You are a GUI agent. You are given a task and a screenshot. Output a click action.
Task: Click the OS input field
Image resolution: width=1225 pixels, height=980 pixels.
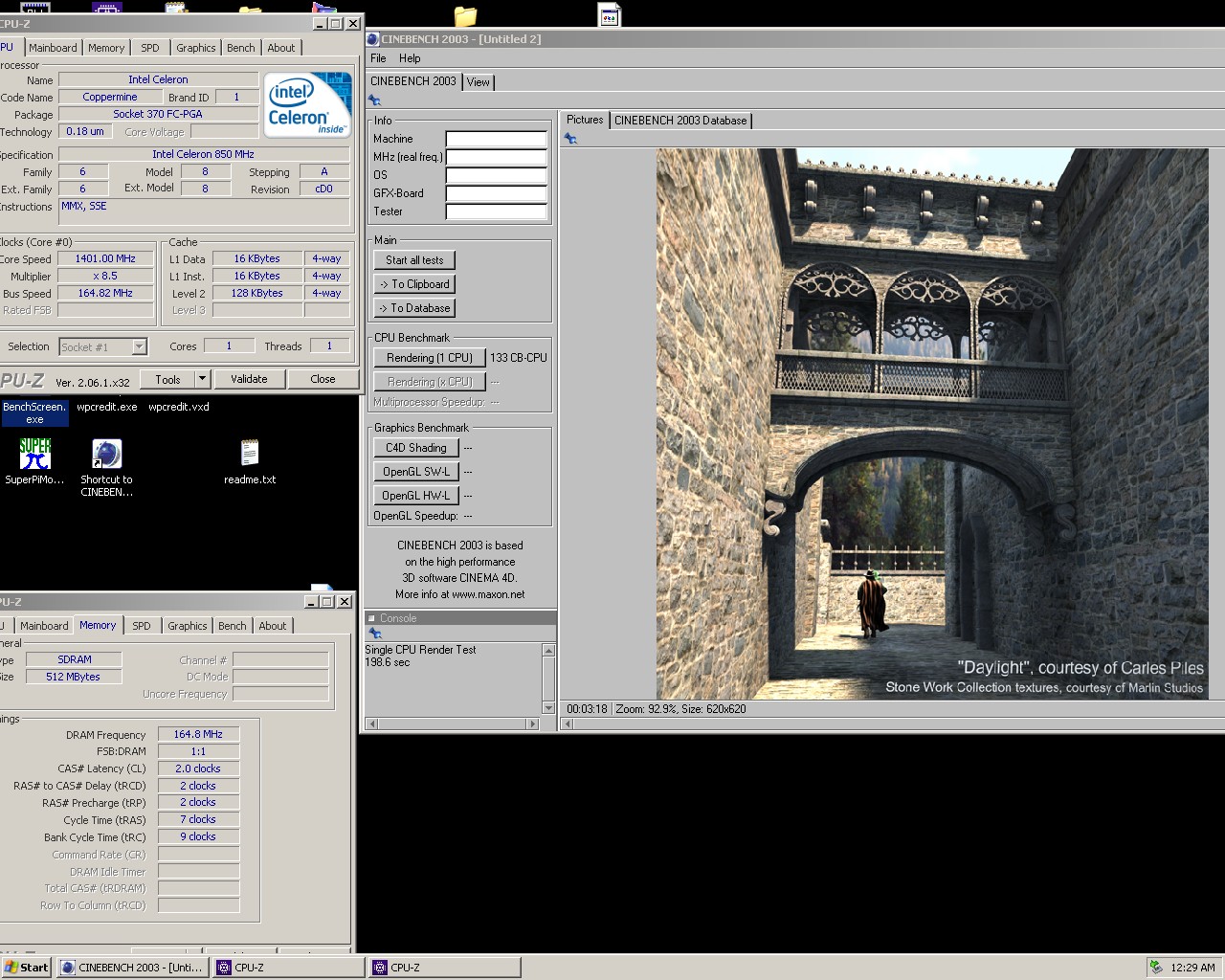[x=497, y=175]
